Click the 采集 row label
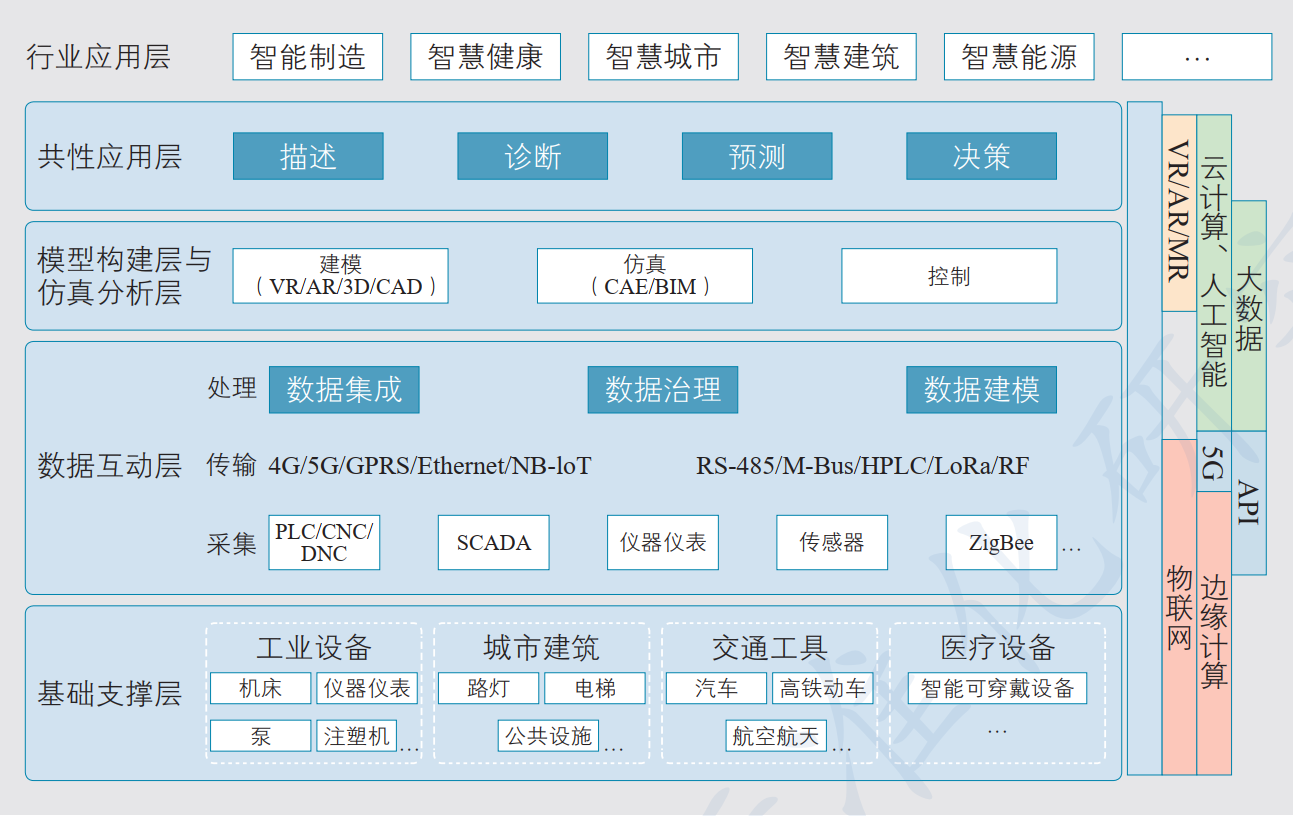This screenshot has width=1293, height=816. tap(232, 544)
